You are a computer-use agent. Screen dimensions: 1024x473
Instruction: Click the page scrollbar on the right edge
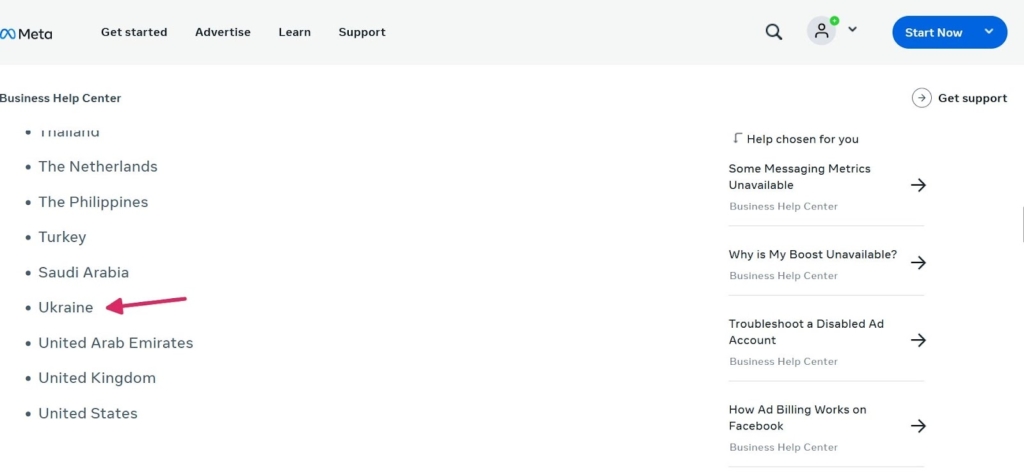[1021, 225]
